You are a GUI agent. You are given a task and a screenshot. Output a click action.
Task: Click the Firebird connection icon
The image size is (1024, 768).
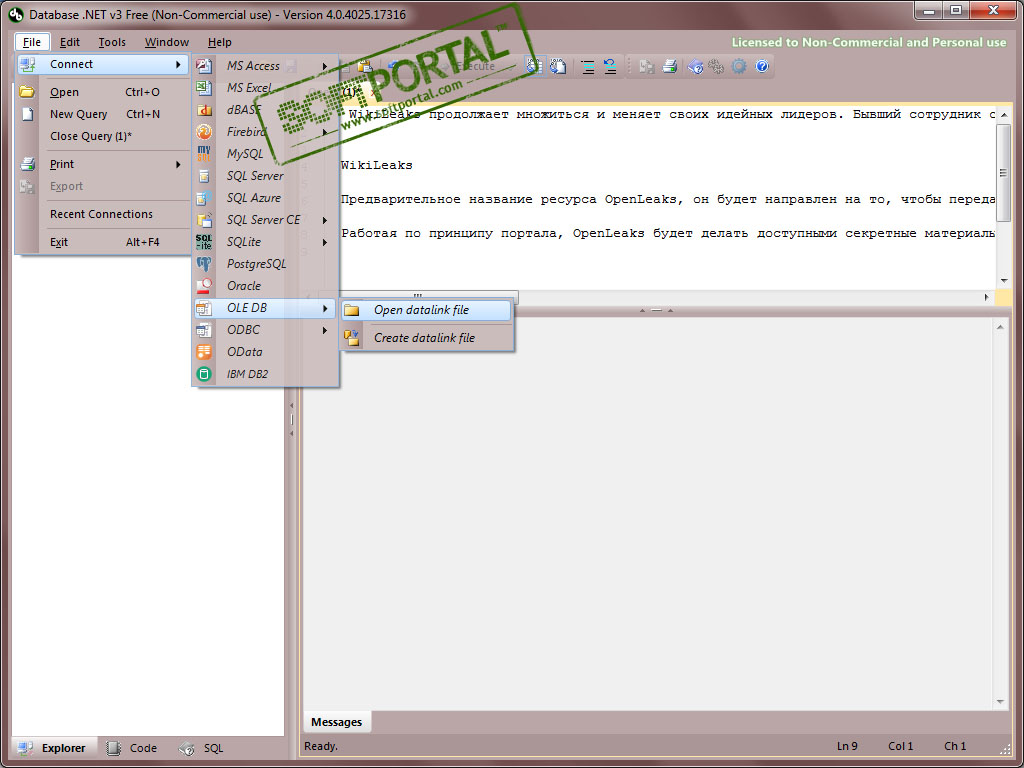pyautogui.click(x=204, y=132)
